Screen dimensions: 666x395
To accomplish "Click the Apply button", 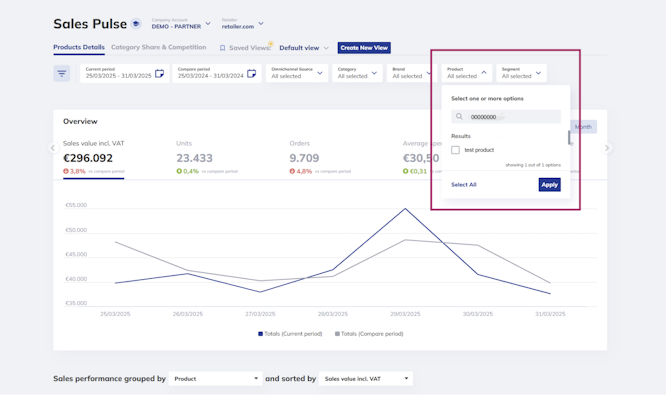I will [550, 185].
